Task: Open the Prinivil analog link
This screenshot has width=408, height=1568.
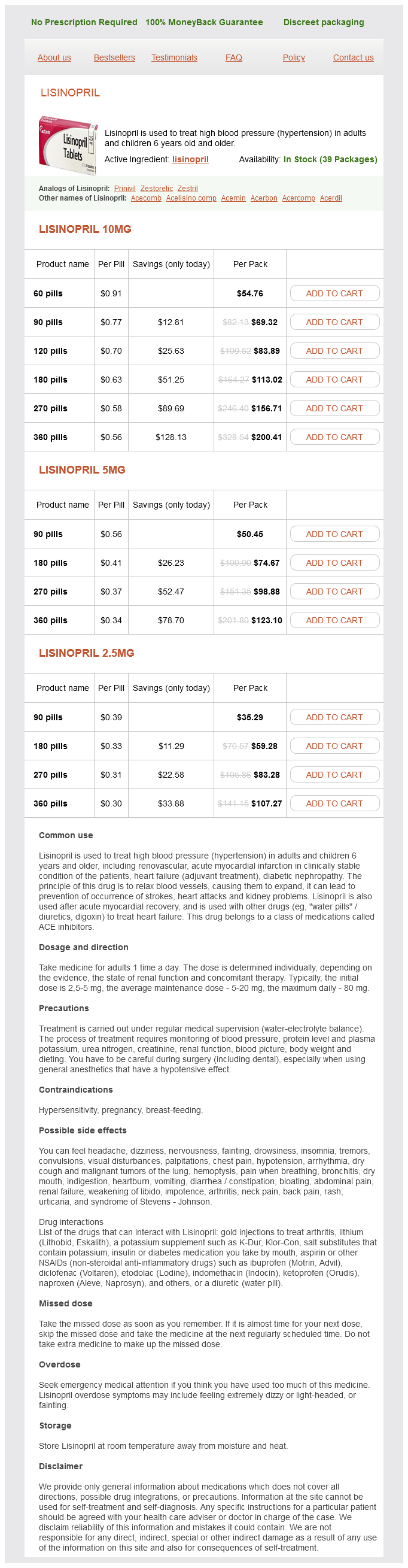Action: click(x=124, y=189)
